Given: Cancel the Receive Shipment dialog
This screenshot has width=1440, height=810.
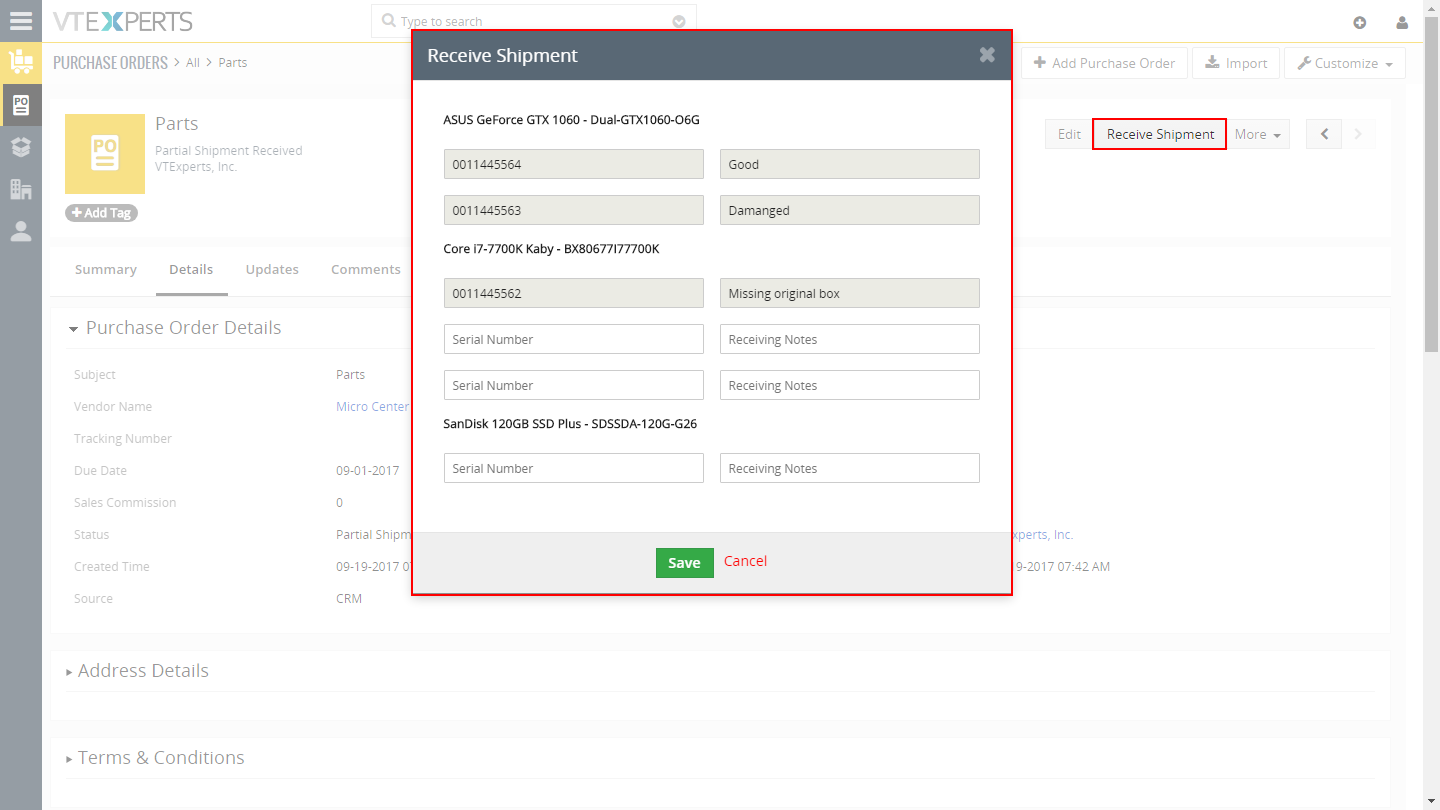Looking at the screenshot, I should (746, 561).
